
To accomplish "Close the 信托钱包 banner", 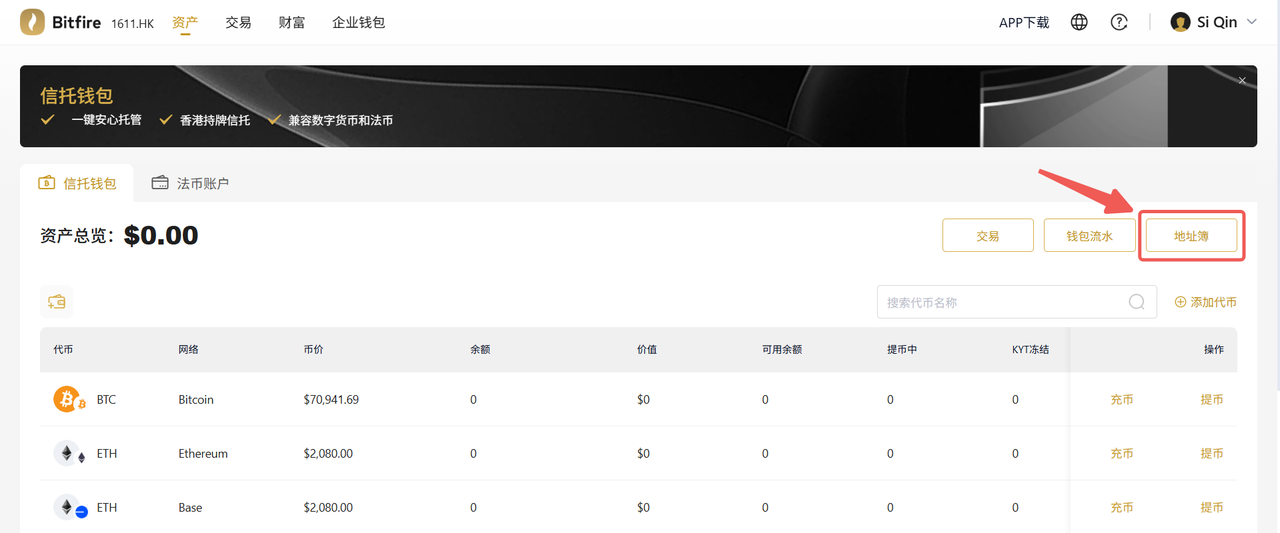I will [1242, 81].
